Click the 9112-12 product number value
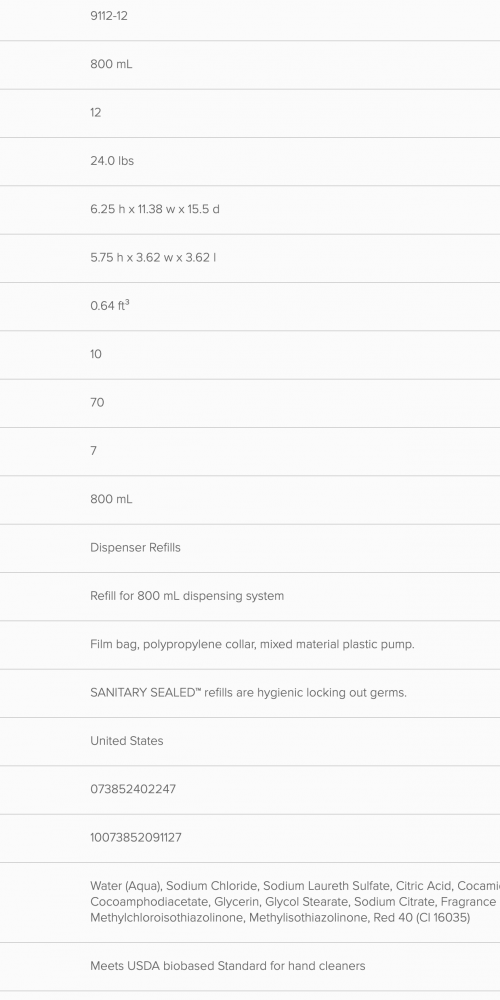The height and width of the screenshot is (1000, 500). [109, 16]
